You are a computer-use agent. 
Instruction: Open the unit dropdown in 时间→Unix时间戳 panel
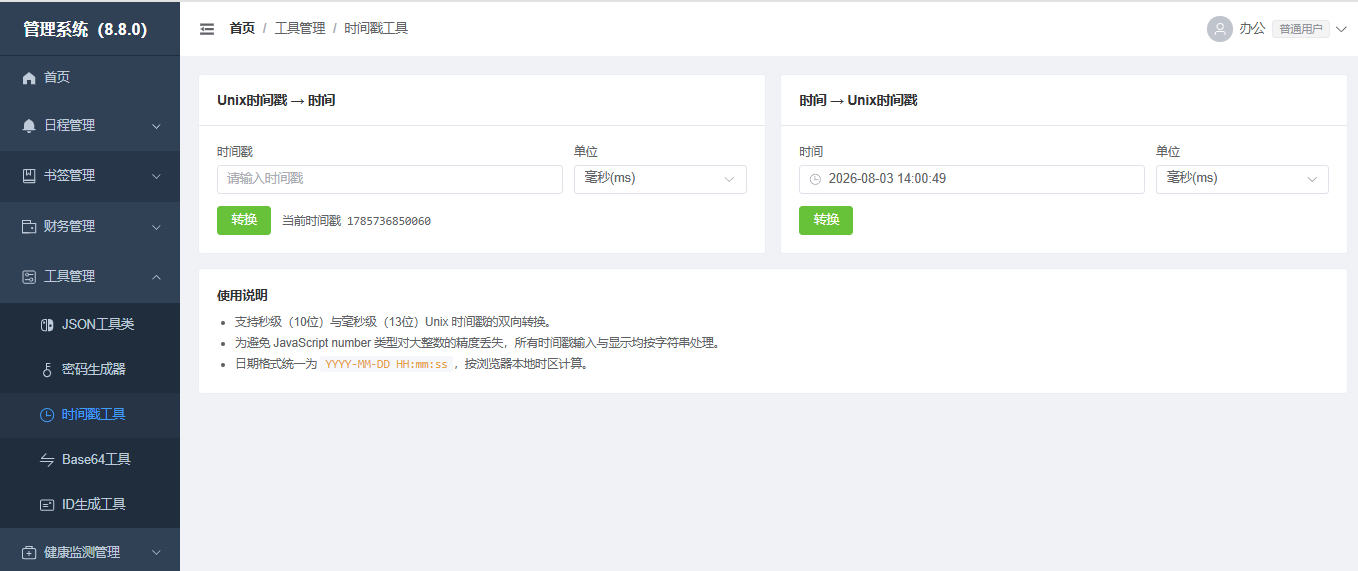click(x=1242, y=179)
